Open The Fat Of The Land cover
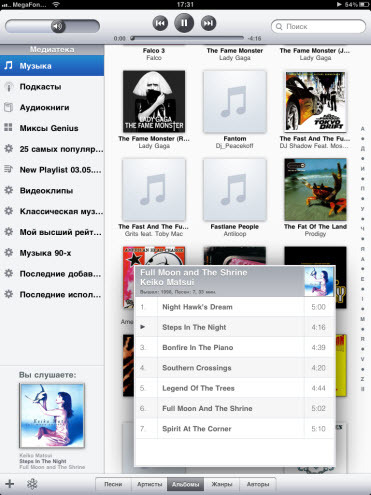Viewport: 371px width, 495px height. [315, 189]
